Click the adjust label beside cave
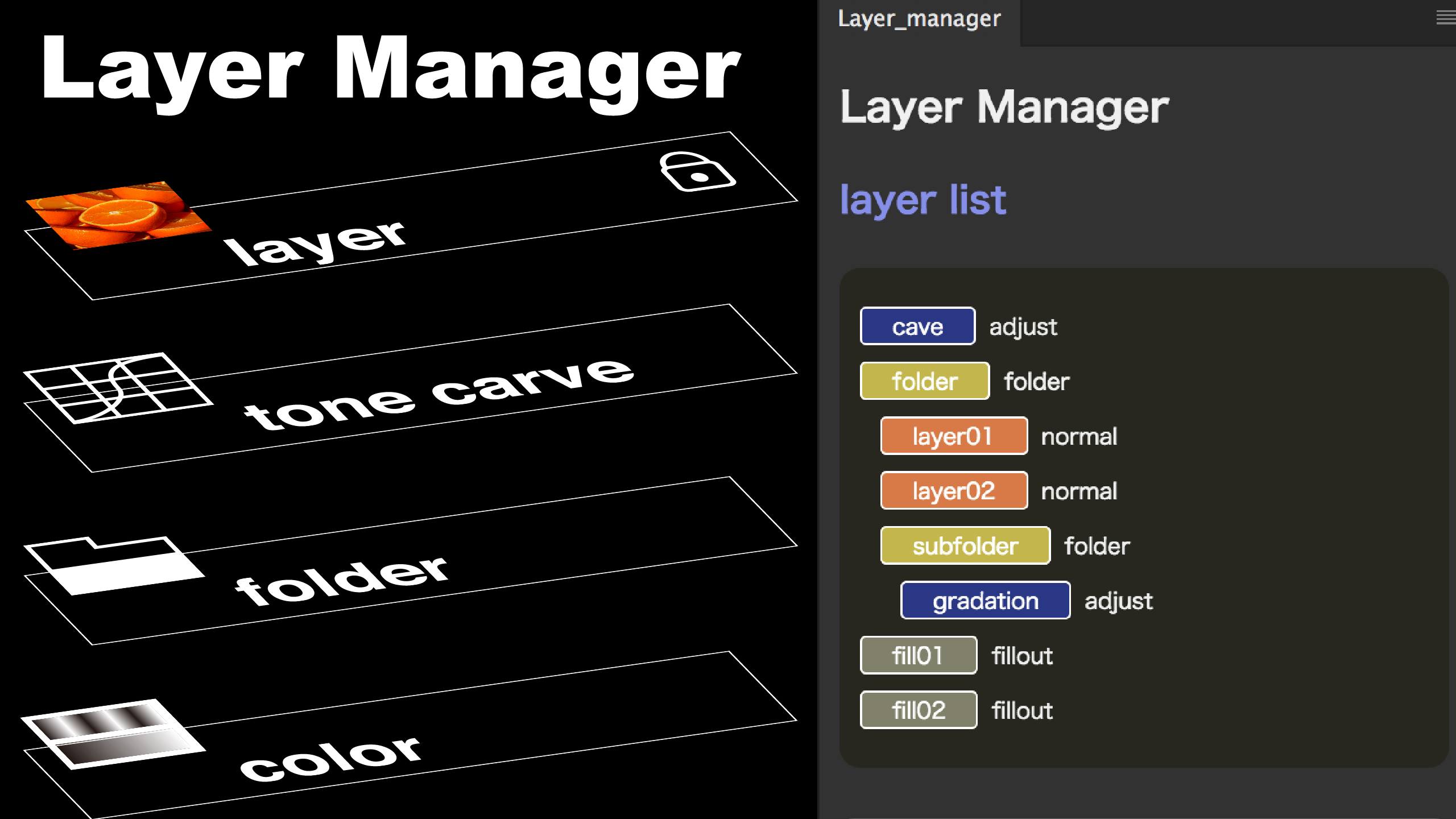This screenshot has width=1456, height=819. click(1023, 327)
